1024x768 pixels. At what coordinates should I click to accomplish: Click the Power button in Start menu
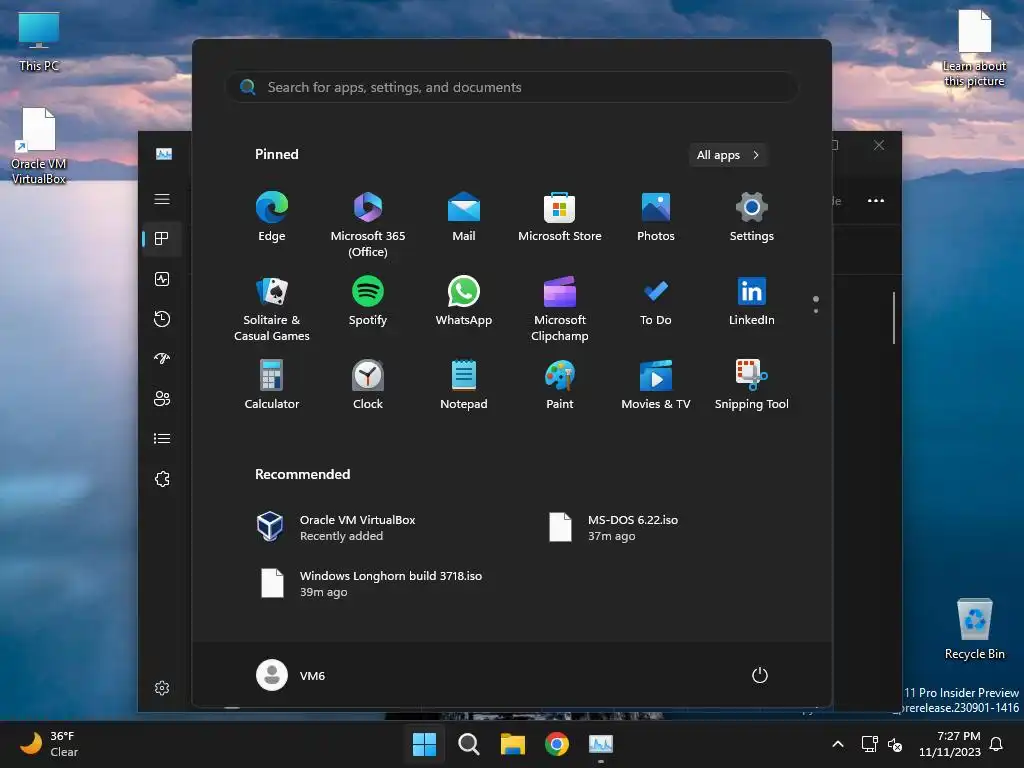760,675
